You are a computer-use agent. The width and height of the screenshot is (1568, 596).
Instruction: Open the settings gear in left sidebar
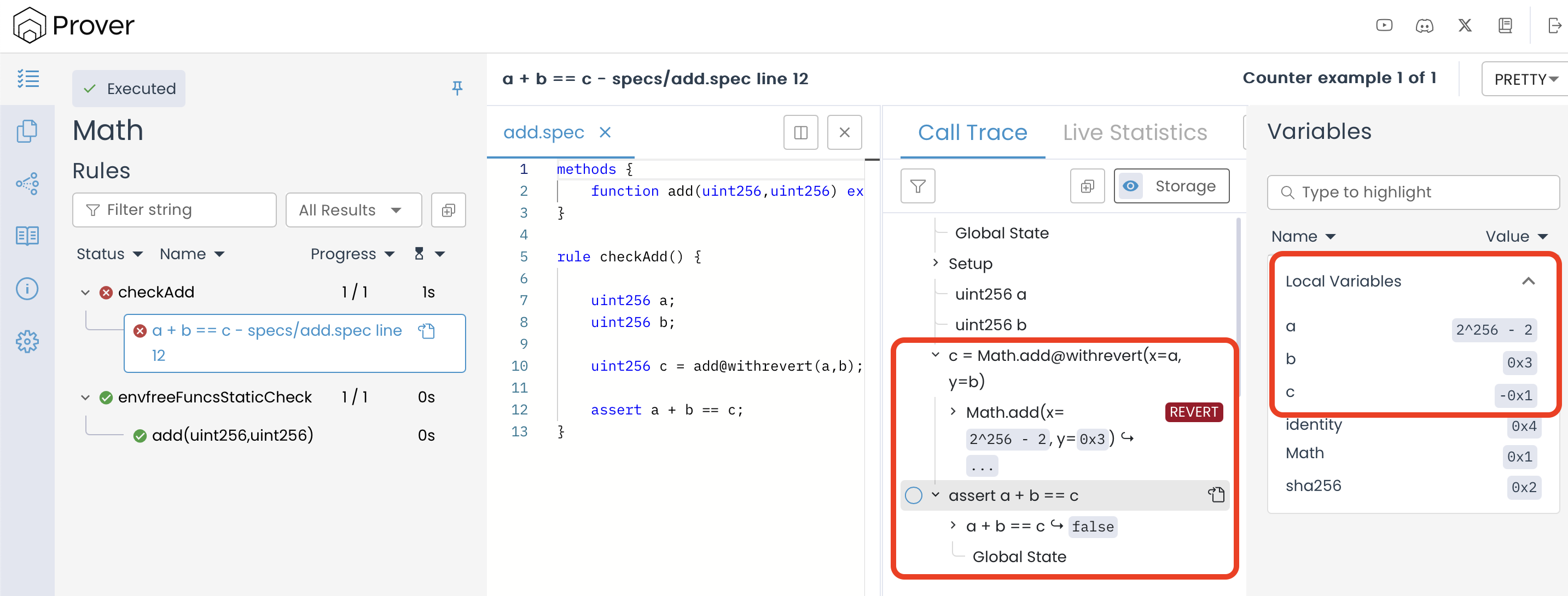(x=27, y=342)
